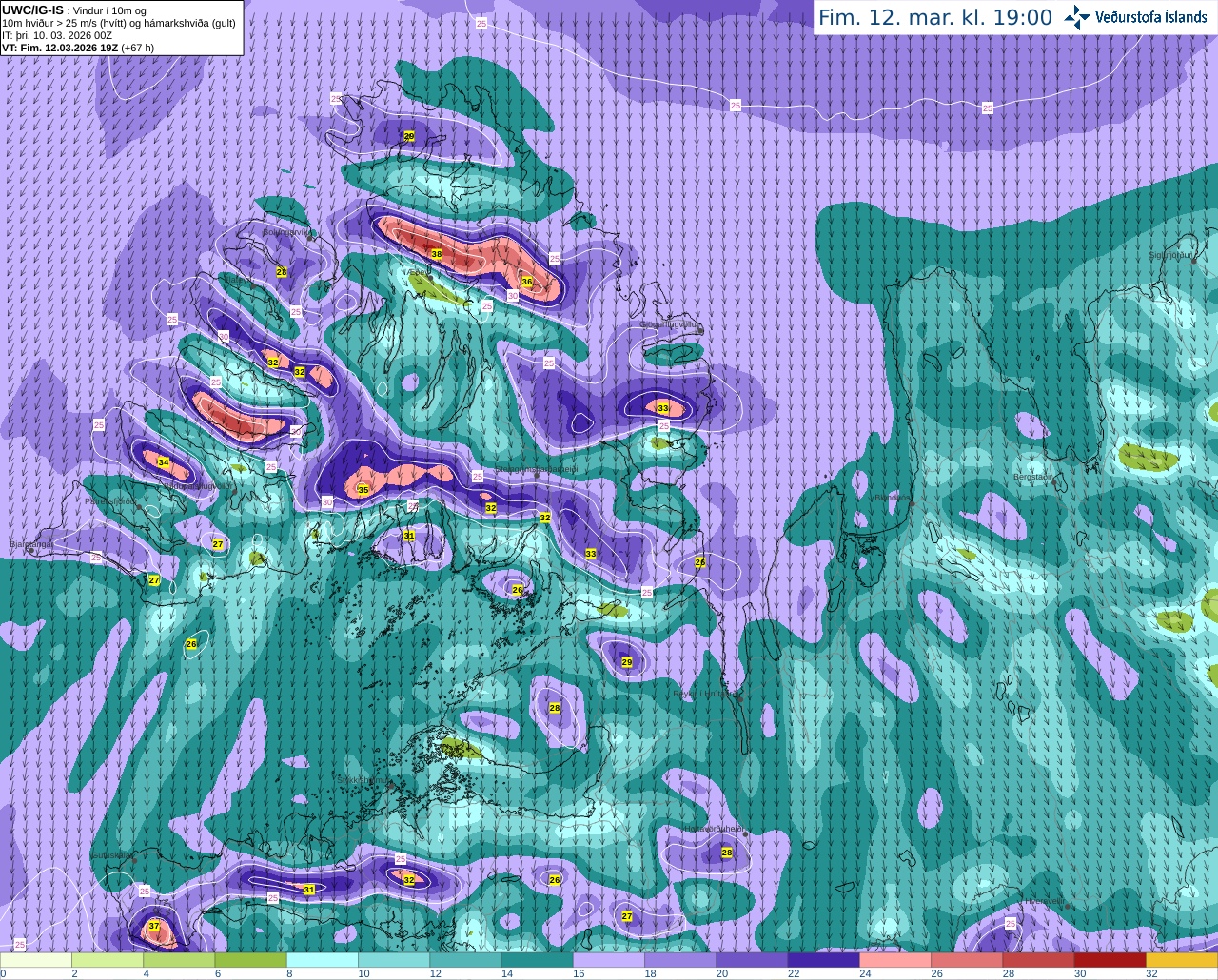Click the 29 gust label near Reykir í Hrútafirði
The width and height of the screenshot is (1218, 980).
point(627,662)
